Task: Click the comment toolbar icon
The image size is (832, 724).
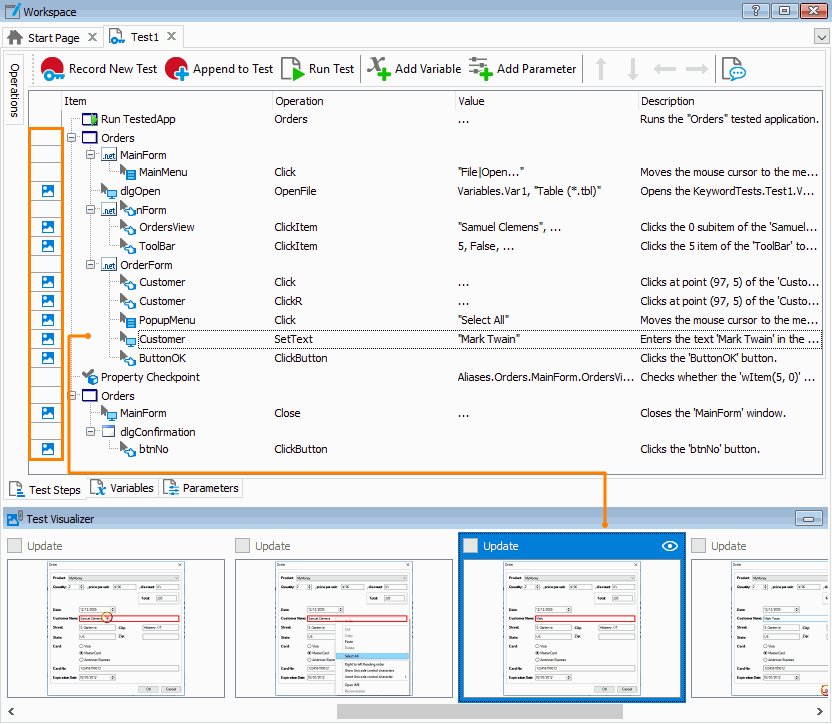Action: point(734,69)
